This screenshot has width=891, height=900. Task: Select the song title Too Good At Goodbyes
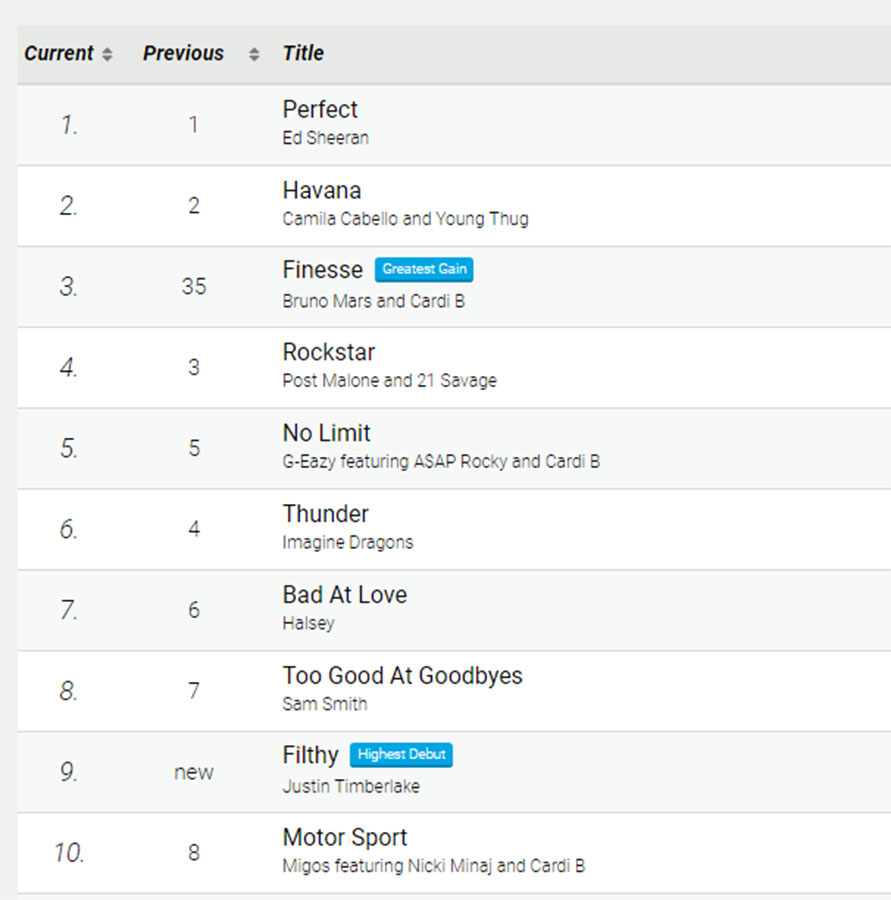(x=402, y=676)
